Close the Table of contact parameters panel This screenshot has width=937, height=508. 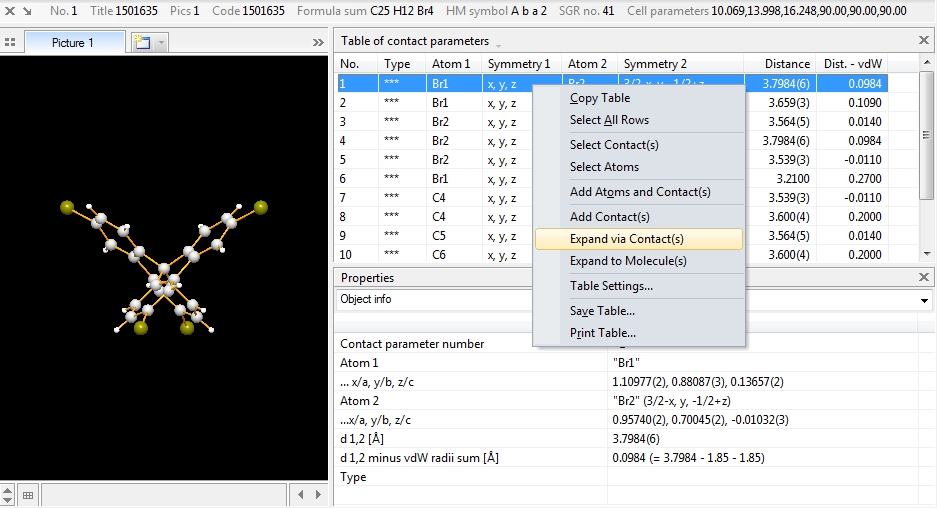[924, 41]
